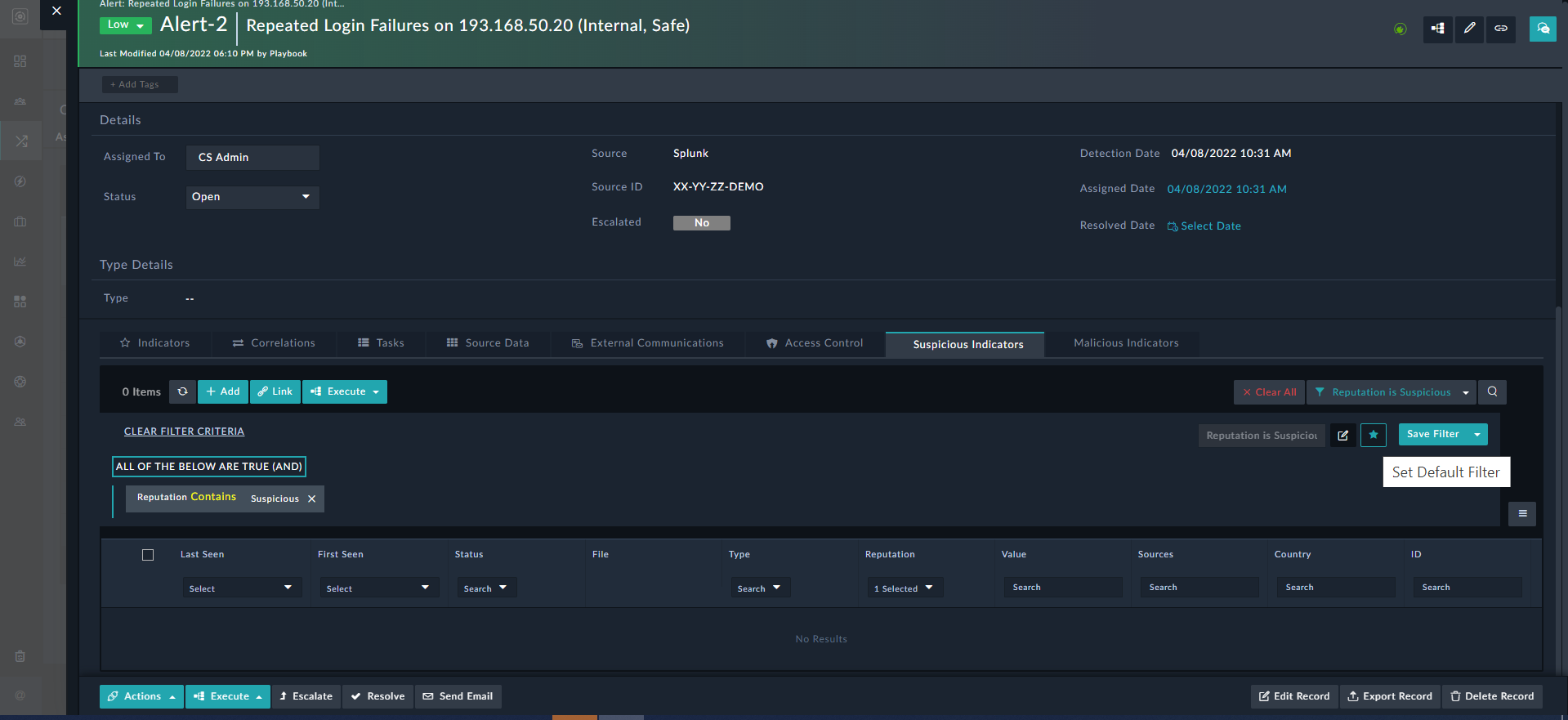Click the Country column Search field

tap(1336, 588)
